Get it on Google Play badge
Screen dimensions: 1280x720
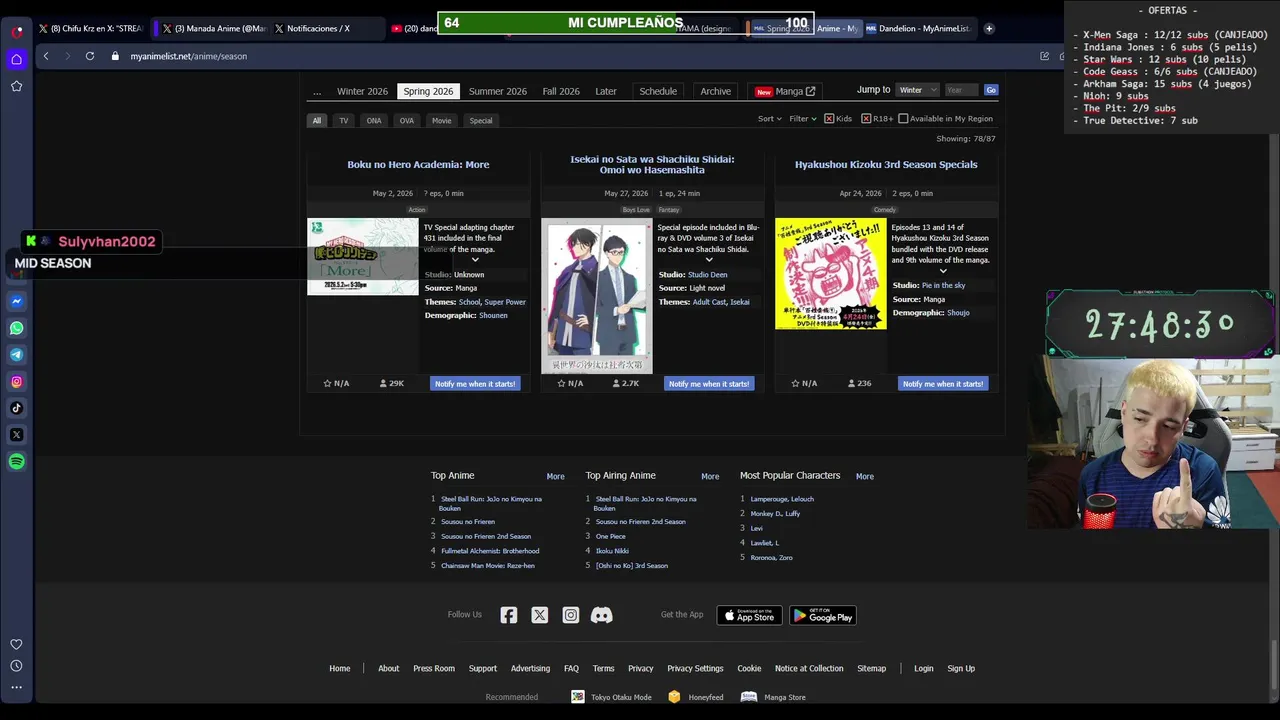pos(823,615)
